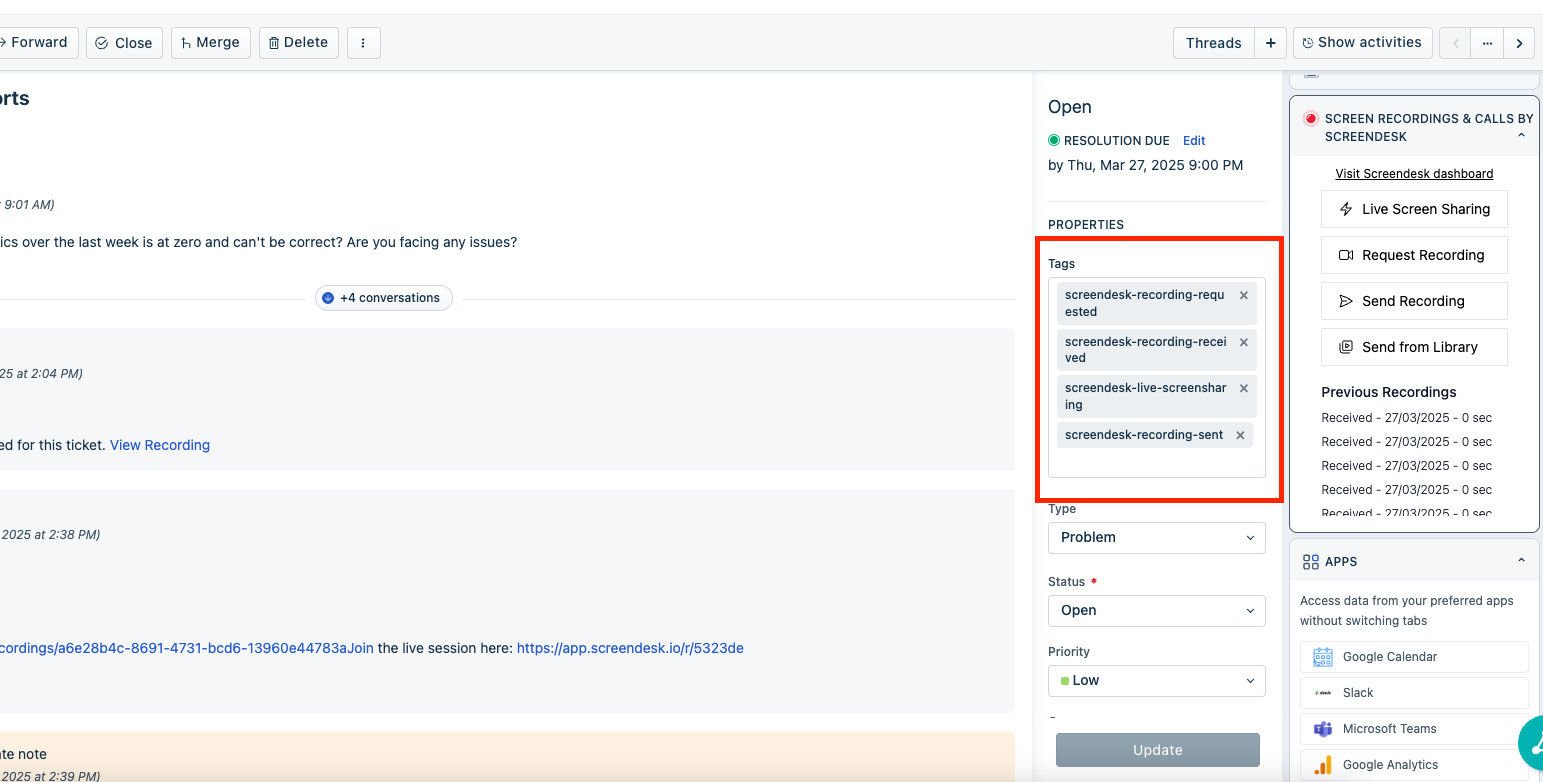The height and width of the screenshot is (782, 1543).
Task: Click the Google Calendar app icon
Action: click(x=1323, y=657)
